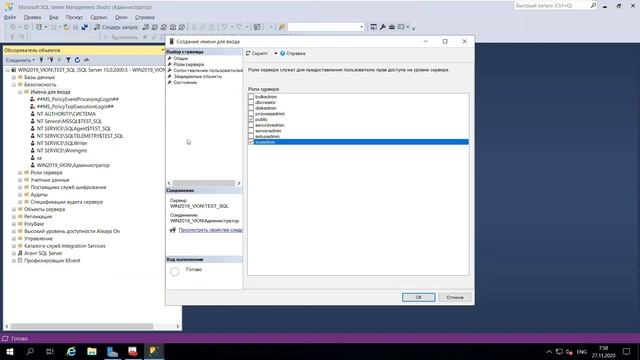Screen dimensions: 640x360
Task: Click the SSMS icon in the taskbar
Action: [x=154, y=351]
